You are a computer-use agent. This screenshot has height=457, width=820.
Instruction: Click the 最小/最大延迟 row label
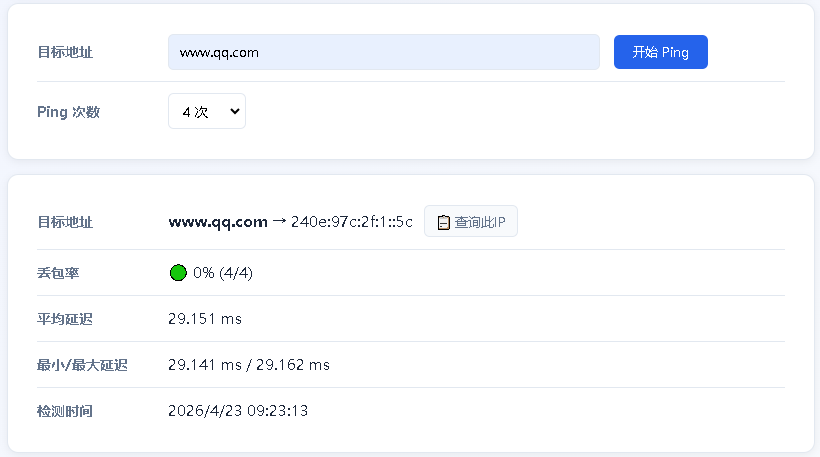pos(82,365)
